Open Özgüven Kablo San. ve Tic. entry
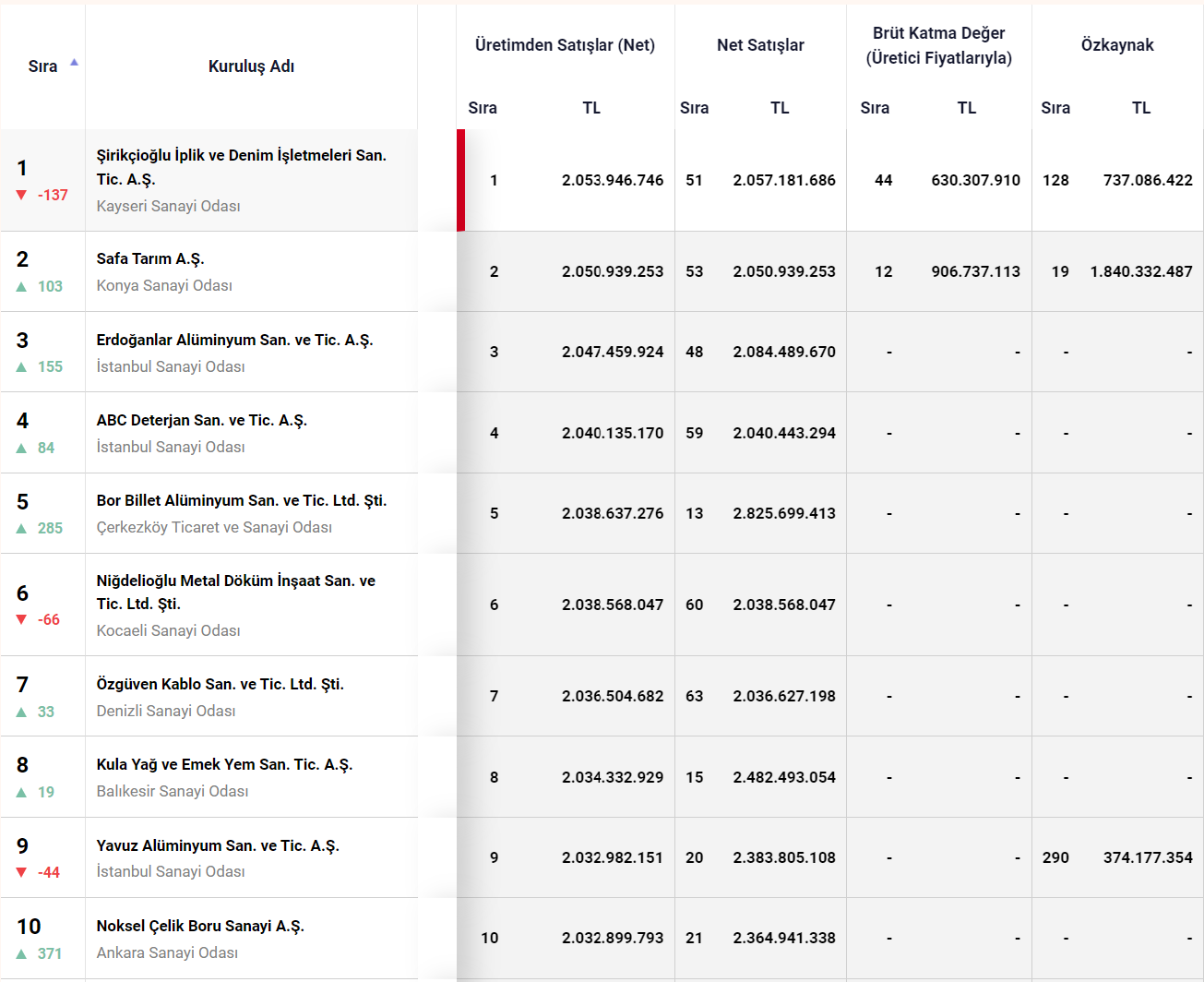 coord(220,684)
